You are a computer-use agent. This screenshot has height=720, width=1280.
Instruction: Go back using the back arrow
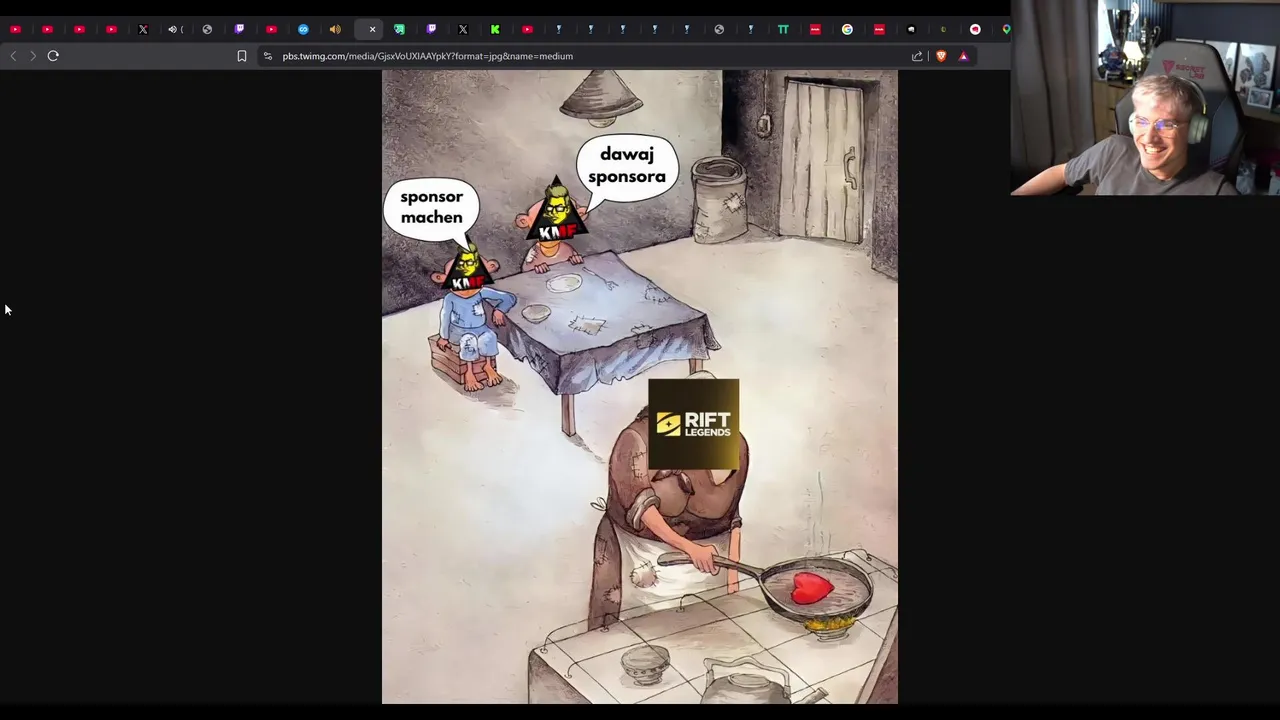point(13,56)
